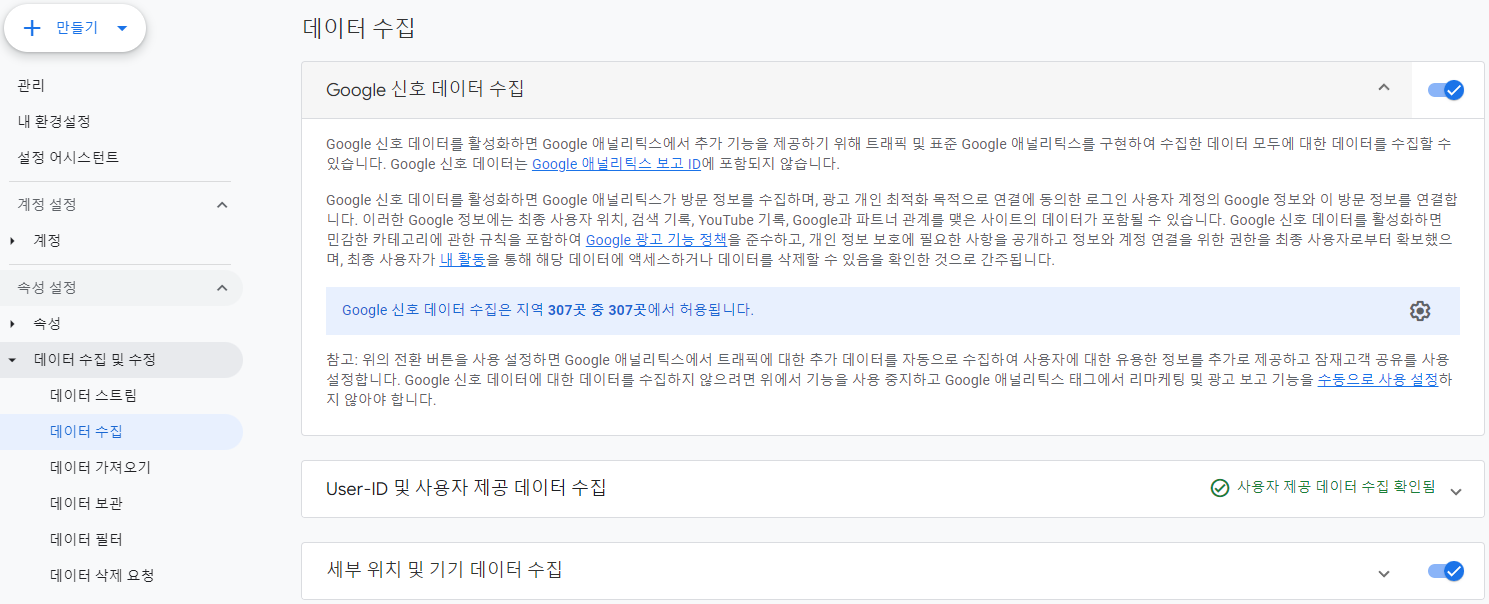
Task: Open the region settings gear icon
Action: (x=1420, y=311)
